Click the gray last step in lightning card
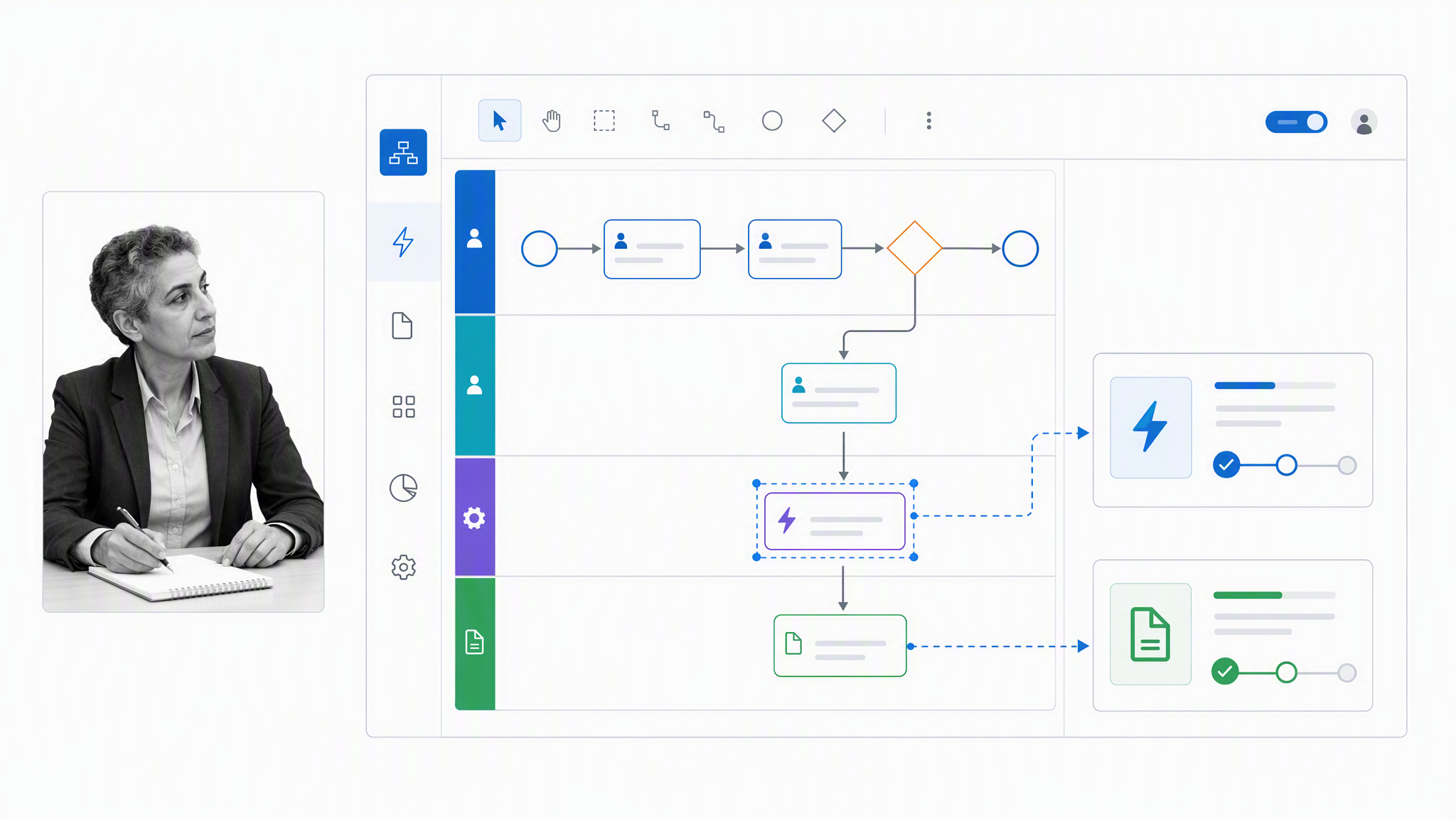 (x=1347, y=466)
